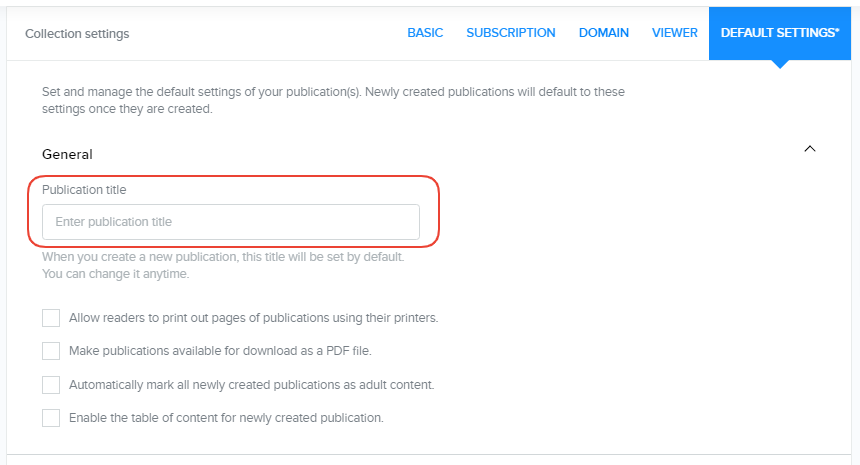Click the default settings description paragraph
Image resolution: width=860 pixels, height=465 pixels.
333,100
